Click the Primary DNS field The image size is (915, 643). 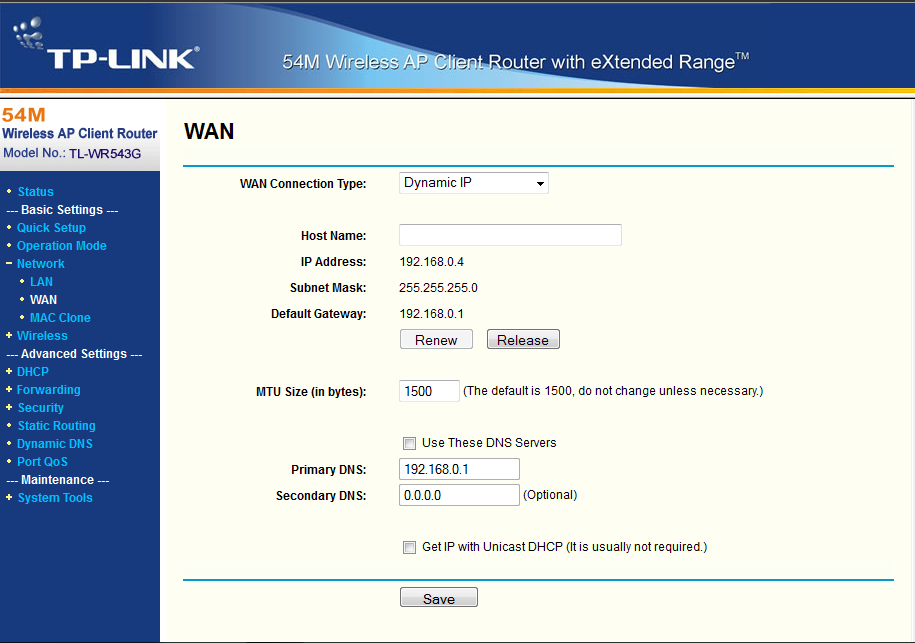[459, 469]
